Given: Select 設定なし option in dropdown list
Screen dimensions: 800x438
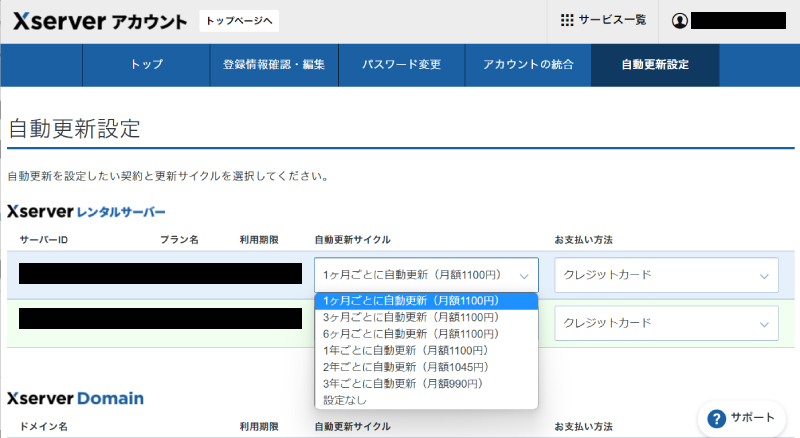Looking at the screenshot, I should pos(345,400).
